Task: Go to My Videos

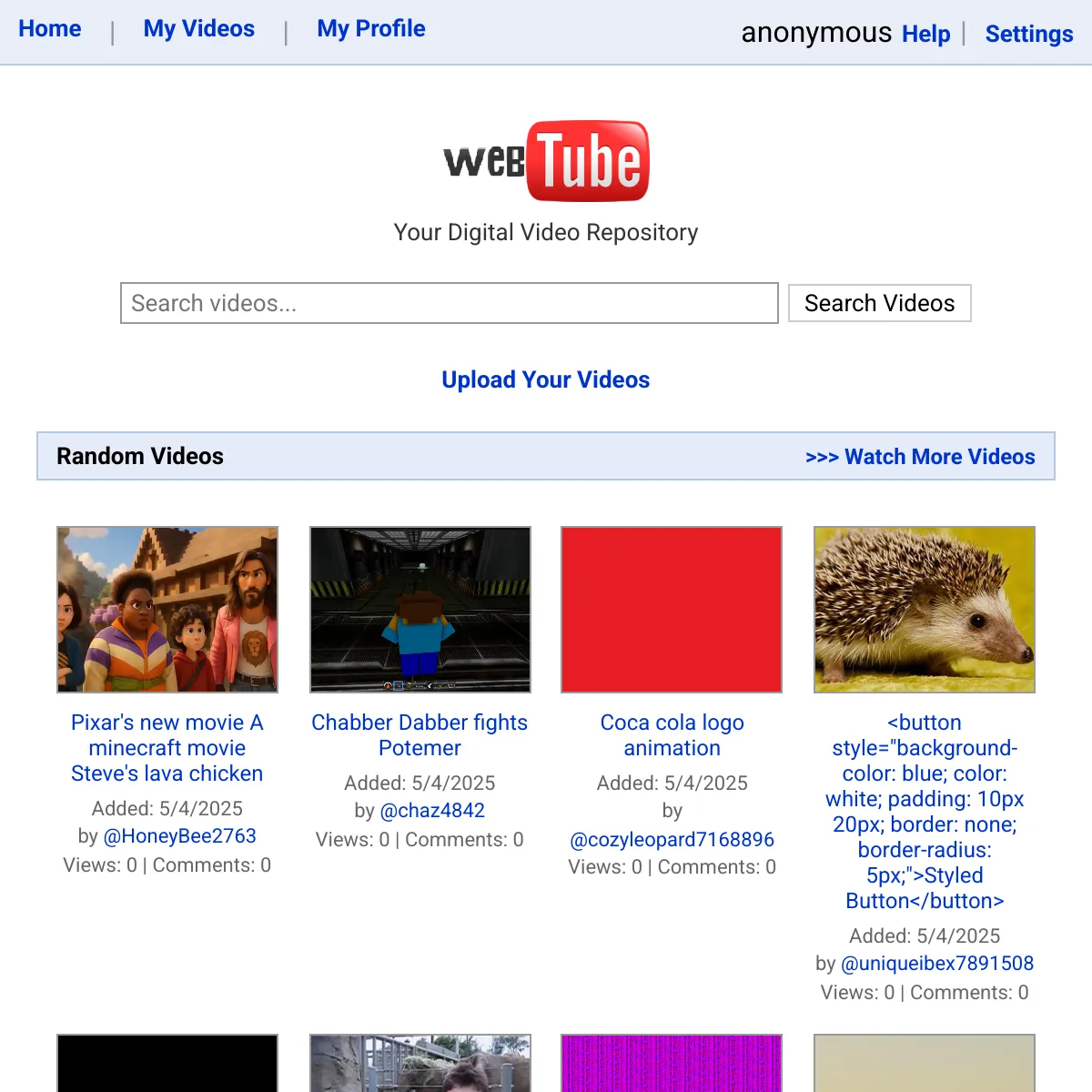Action: coord(198,29)
